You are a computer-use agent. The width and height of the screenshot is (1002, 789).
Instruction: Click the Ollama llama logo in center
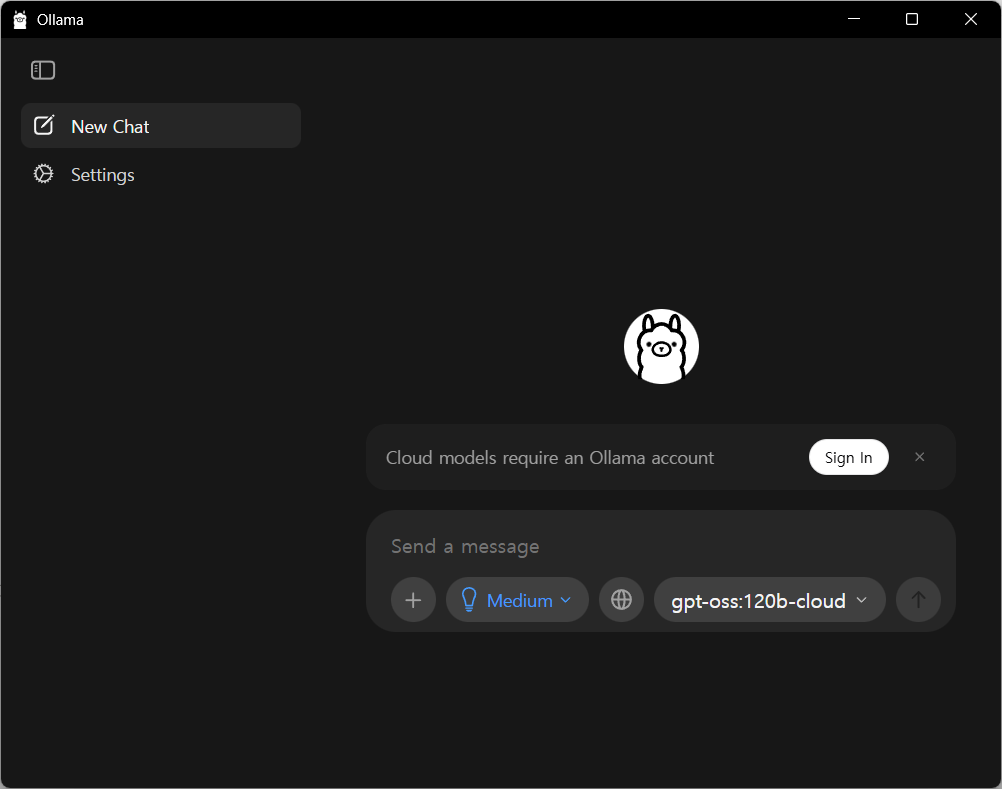tap(661, 347)
